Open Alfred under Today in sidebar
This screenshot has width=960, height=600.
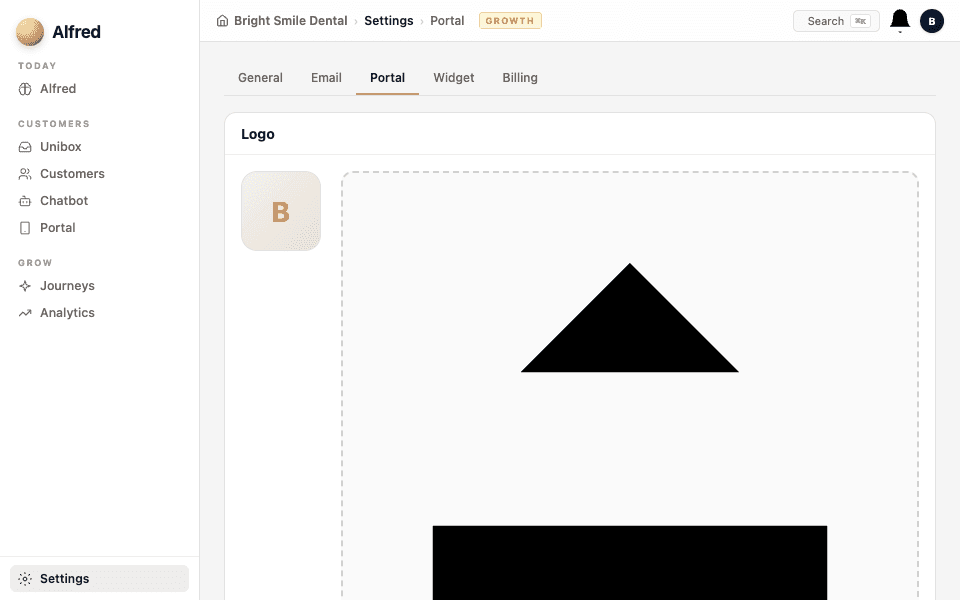pyautogui.click(x=99, y=89)
